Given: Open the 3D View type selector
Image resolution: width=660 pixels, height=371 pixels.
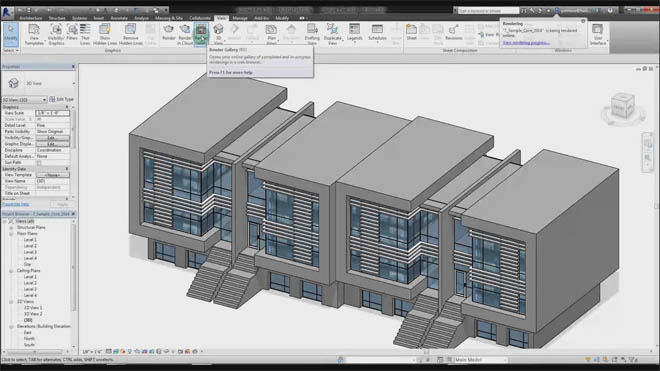Looking at the screenshot, I should point(39,83).
